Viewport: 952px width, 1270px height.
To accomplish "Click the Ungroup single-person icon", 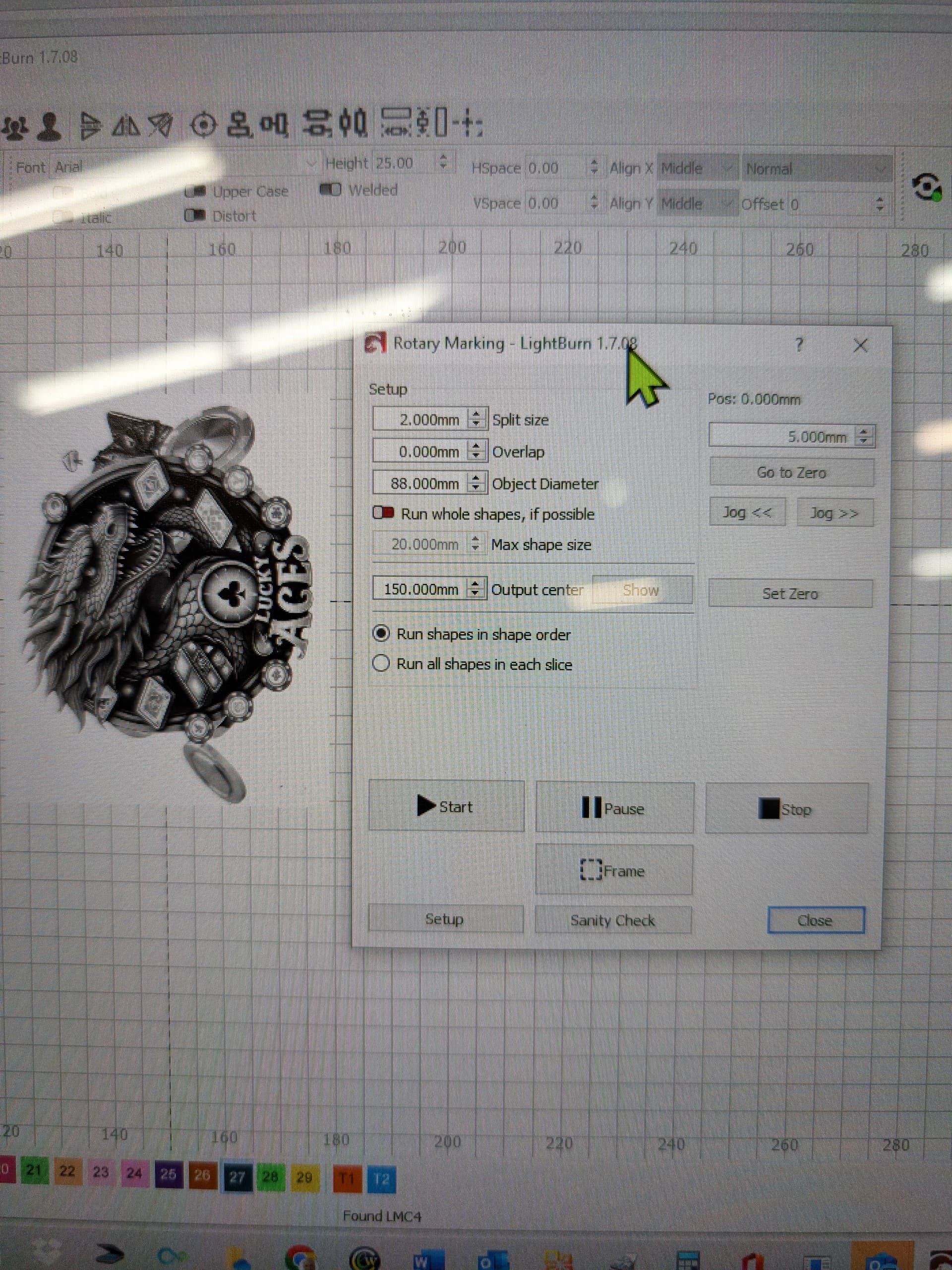I will tap(50, 127).
